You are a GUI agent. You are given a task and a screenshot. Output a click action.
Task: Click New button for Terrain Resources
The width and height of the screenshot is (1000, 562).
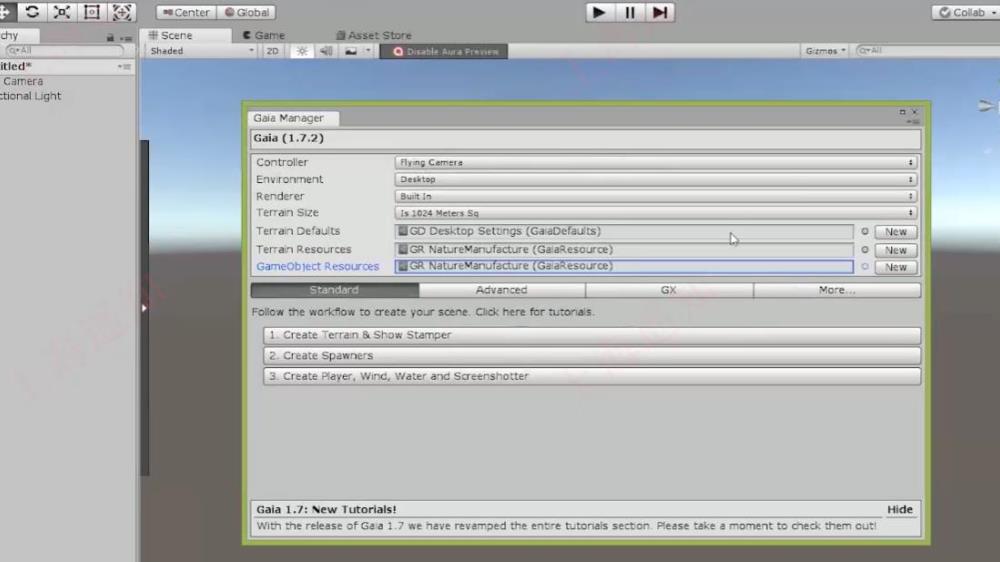coord(895,250)
